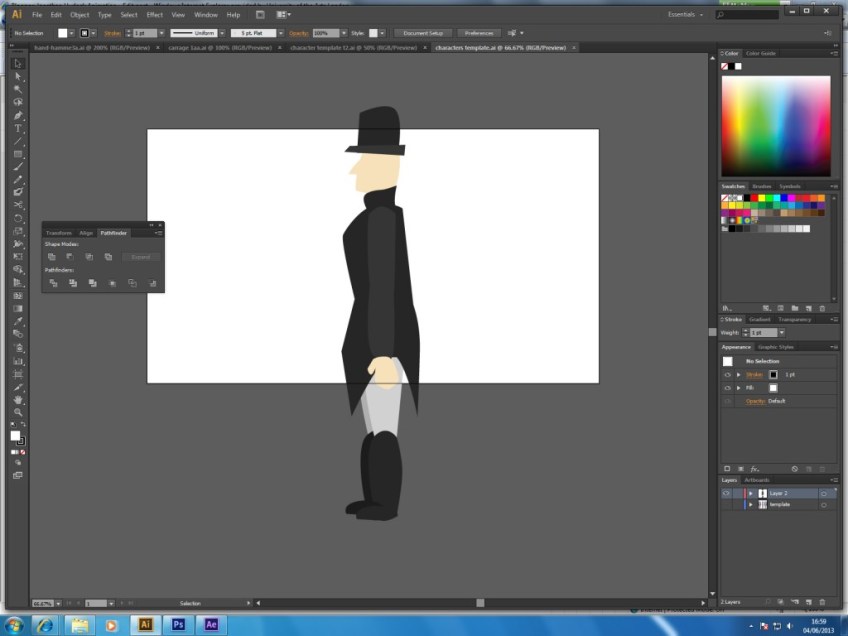The width and height of the screenshot is (848, 636).
Task: Click the Unite shape mode icon in Pathfinder
Action: [53, 257]
